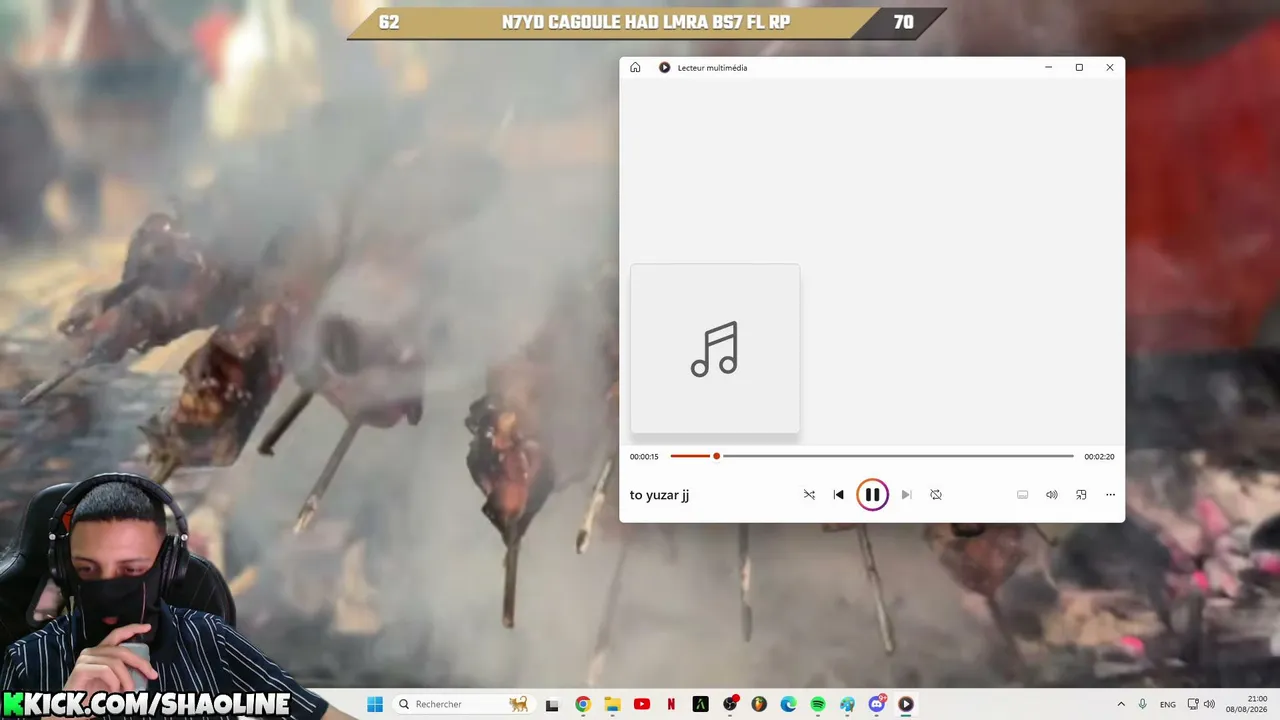
Task: Open Discord from the taskbar
Action: pyautogui.click(x=877, y=704)
